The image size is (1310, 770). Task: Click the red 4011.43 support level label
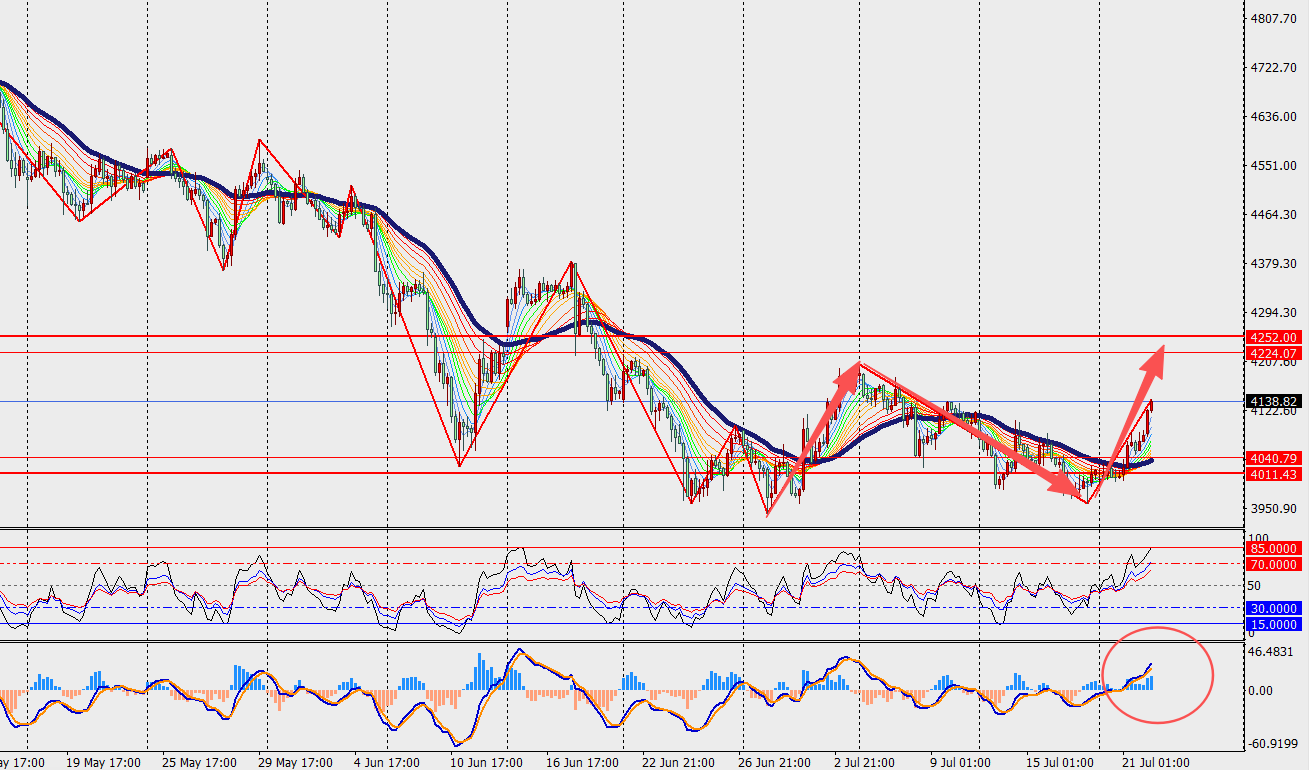[x=1274, y=474]
